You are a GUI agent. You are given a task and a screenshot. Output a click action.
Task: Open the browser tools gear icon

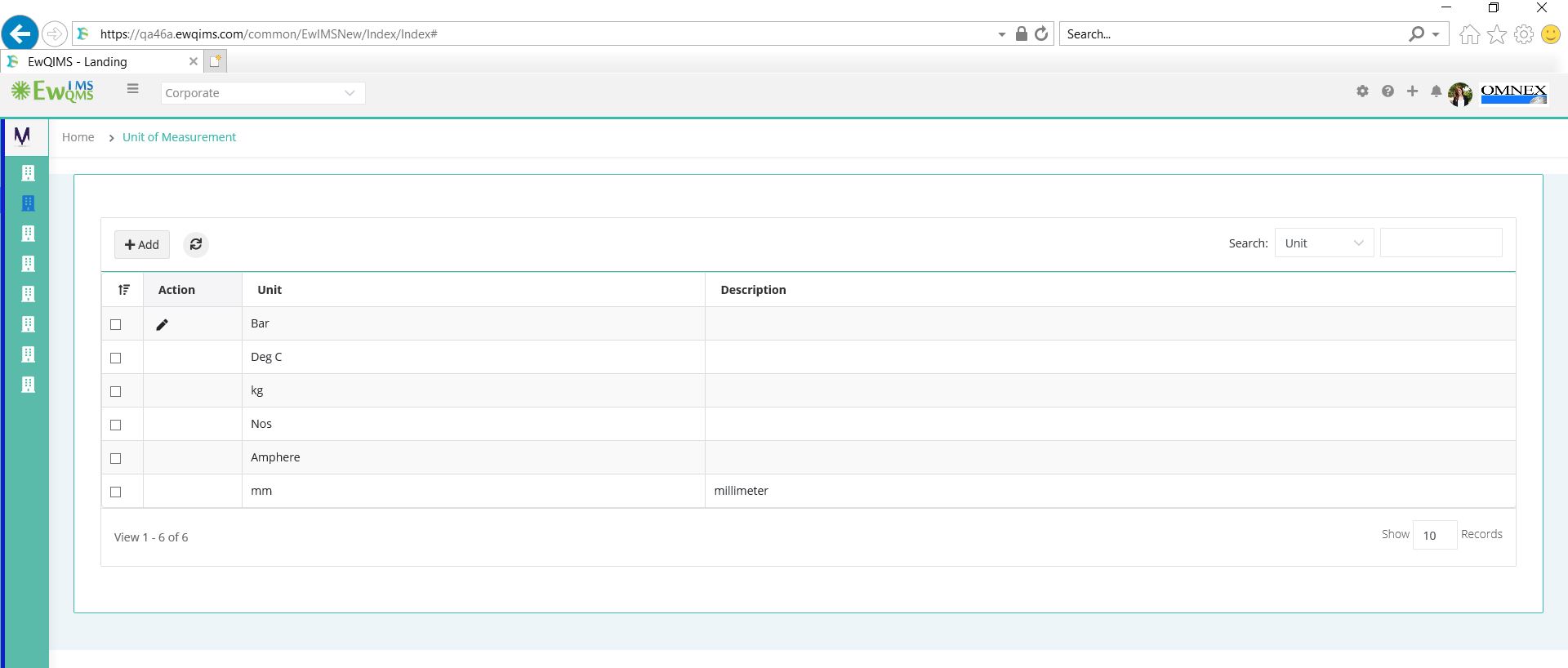tap(1524, 34)
